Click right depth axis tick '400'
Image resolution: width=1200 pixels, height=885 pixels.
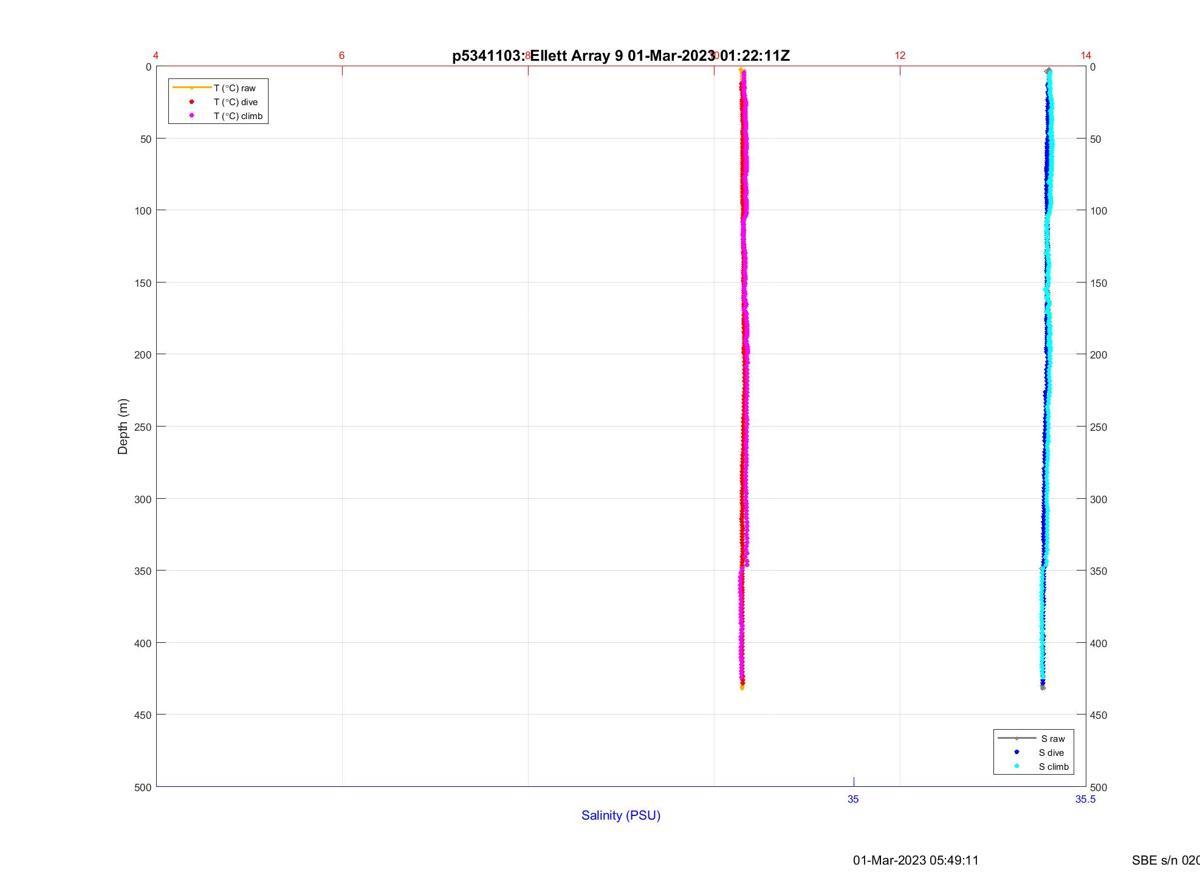(x=1099, y=643)
